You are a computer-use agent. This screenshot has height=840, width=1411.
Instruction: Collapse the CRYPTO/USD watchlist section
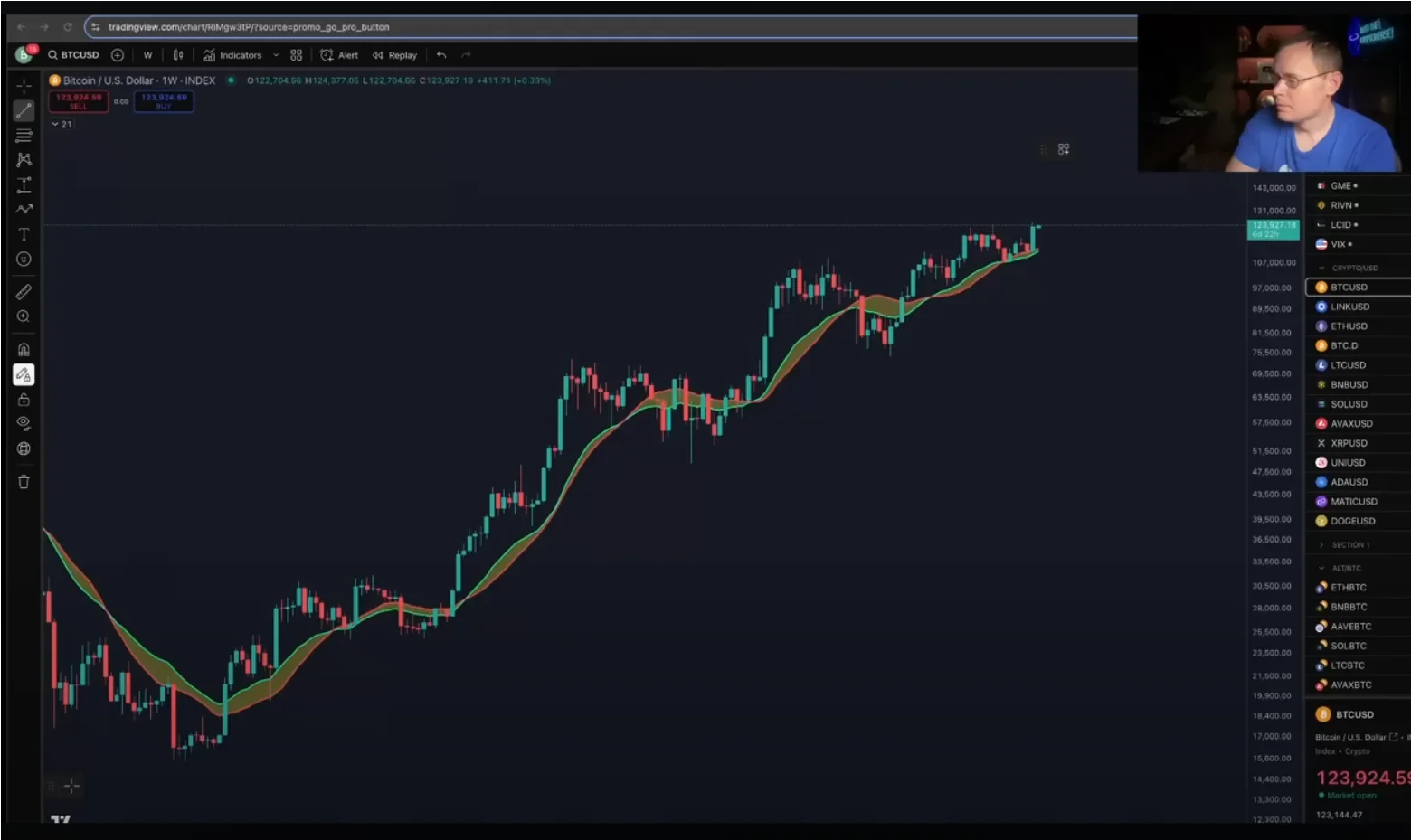tap(1321, 268)
